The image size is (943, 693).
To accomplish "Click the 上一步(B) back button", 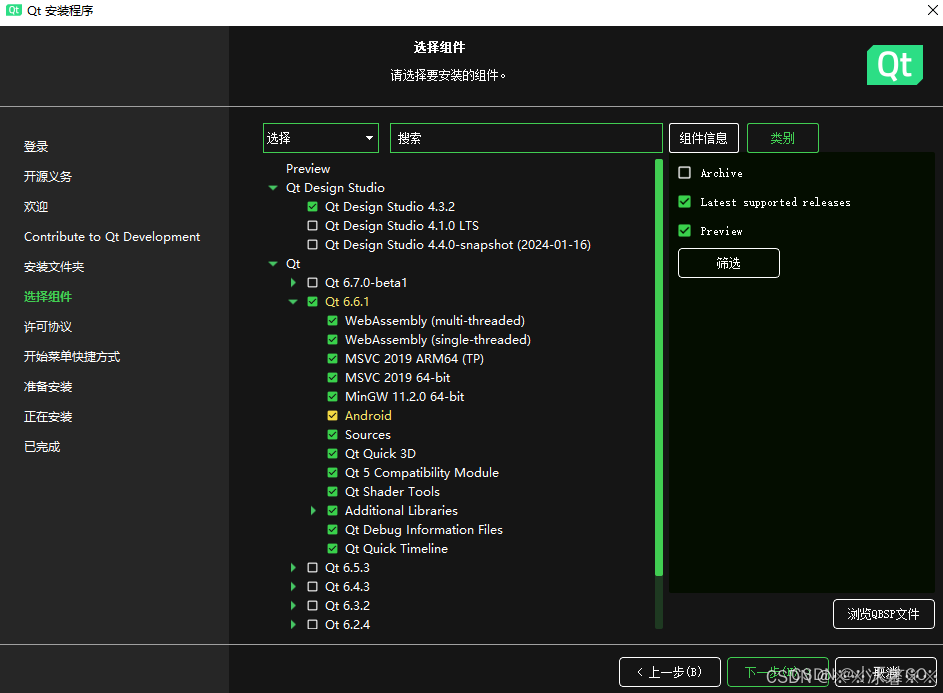I will pyautogui.click(x=669, y=673).
